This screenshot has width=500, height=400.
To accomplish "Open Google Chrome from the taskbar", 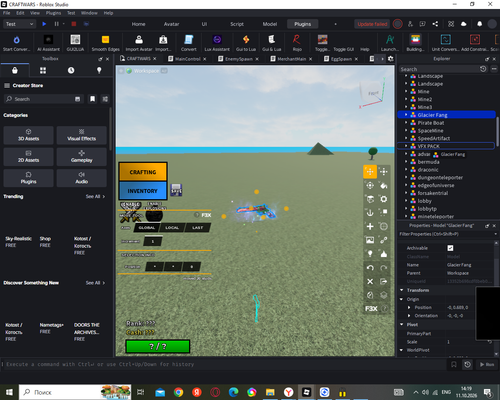I will pos(178,392).
